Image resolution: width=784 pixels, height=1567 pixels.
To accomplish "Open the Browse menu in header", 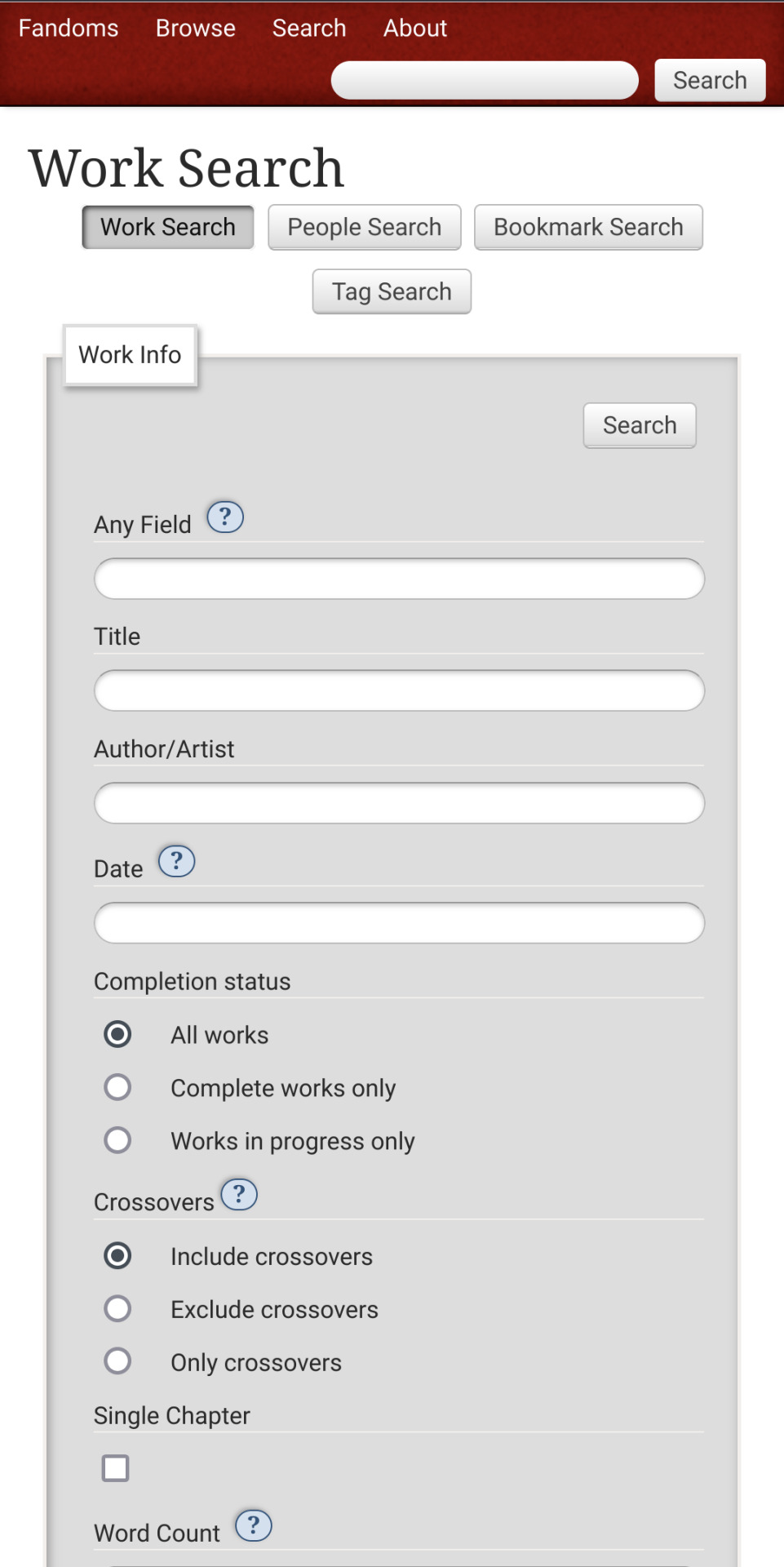I will point(196,28).
